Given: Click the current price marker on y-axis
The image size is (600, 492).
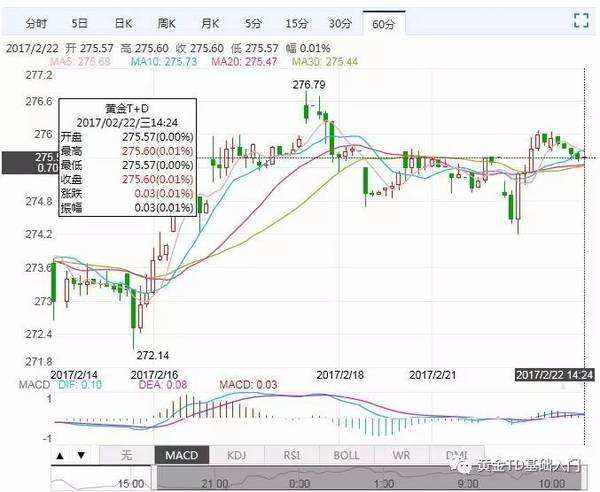Looking at the screenshot, I should click(30, 163).
